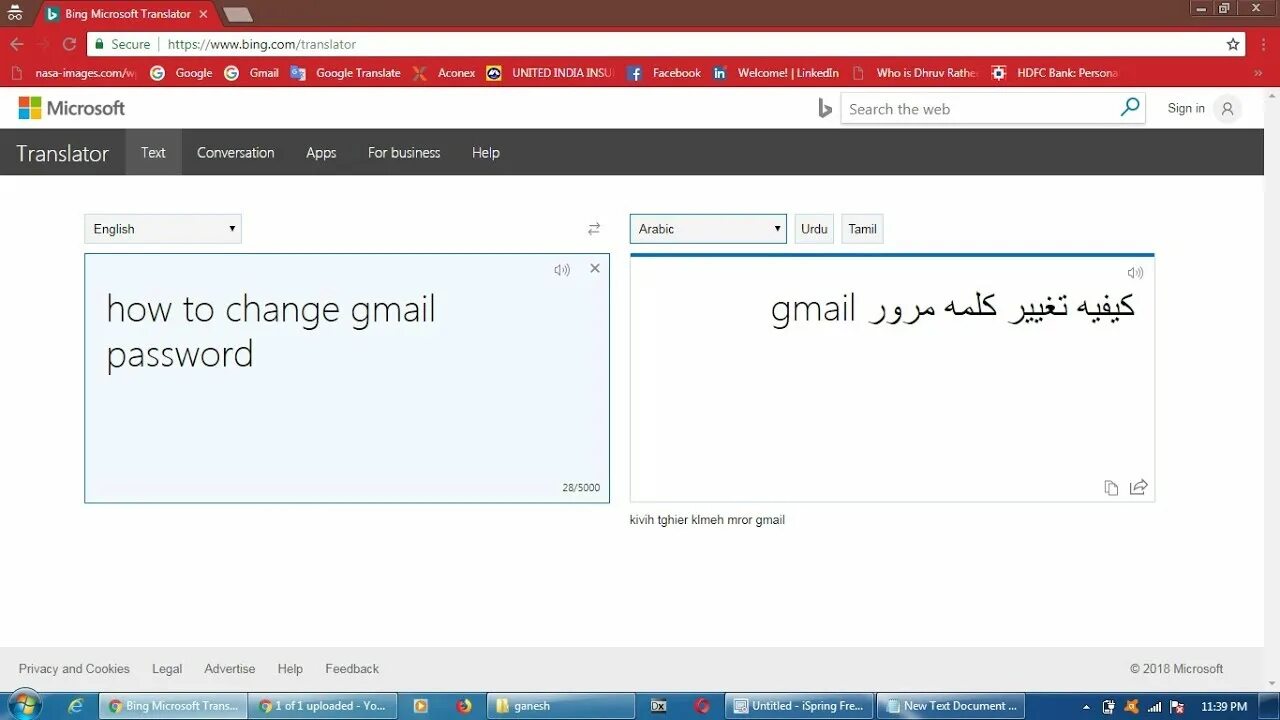Open the HDFC Bank bookmark

tap(1054, 73)
